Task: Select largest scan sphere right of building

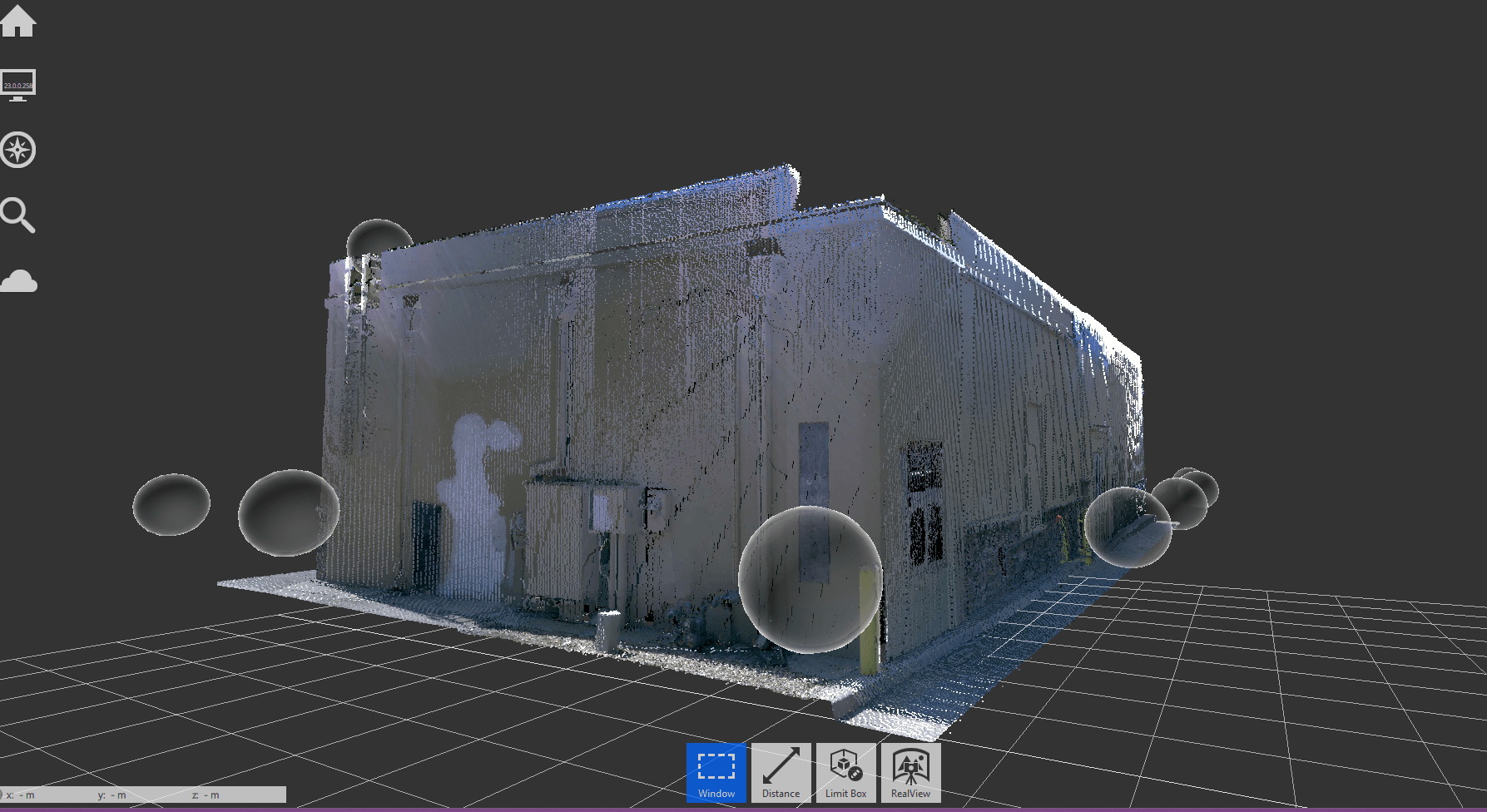Action: pyautogui.click(x=1128, y=527)
